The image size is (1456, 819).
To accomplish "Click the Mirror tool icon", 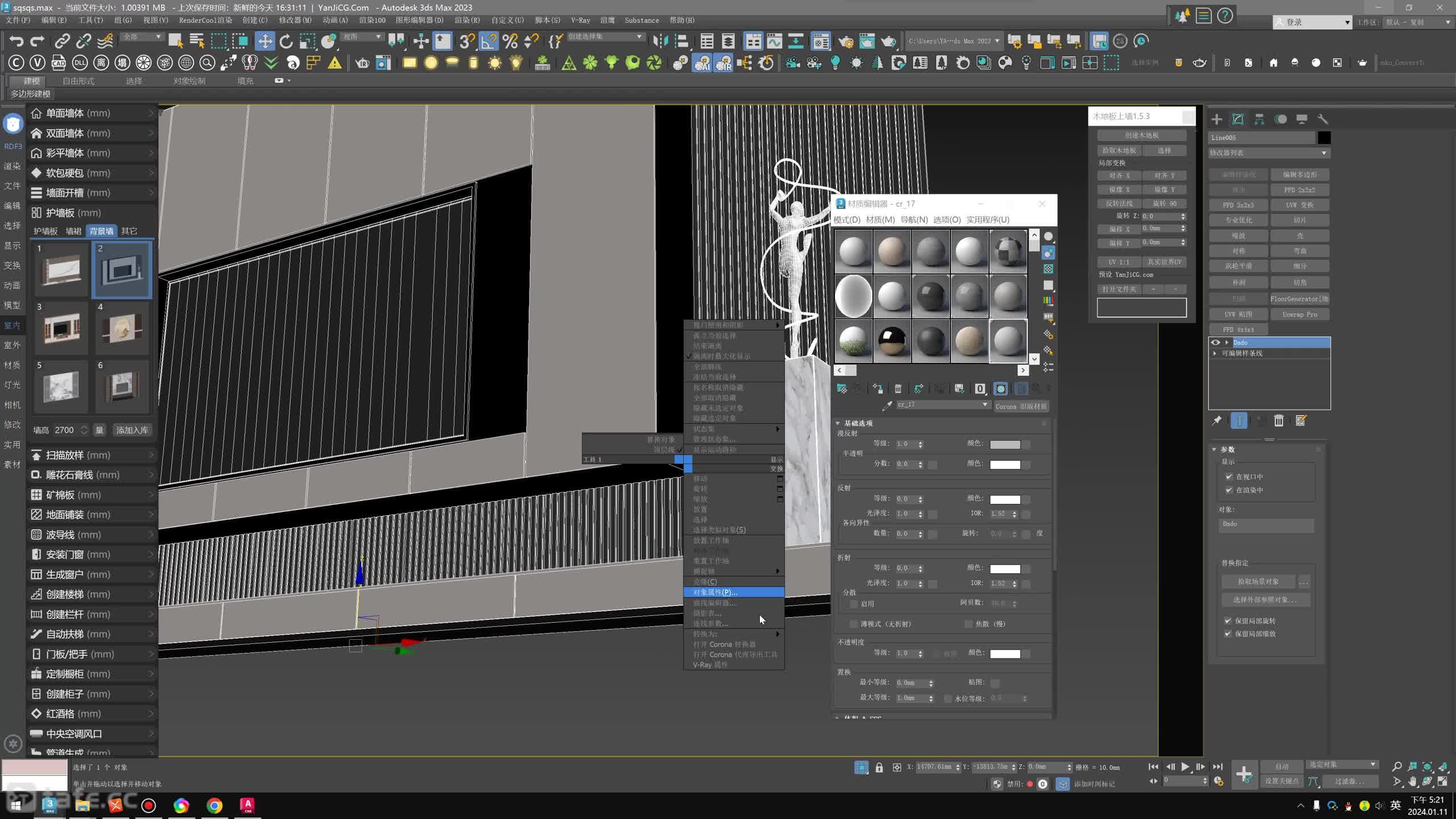I will (x=660, y=41).
